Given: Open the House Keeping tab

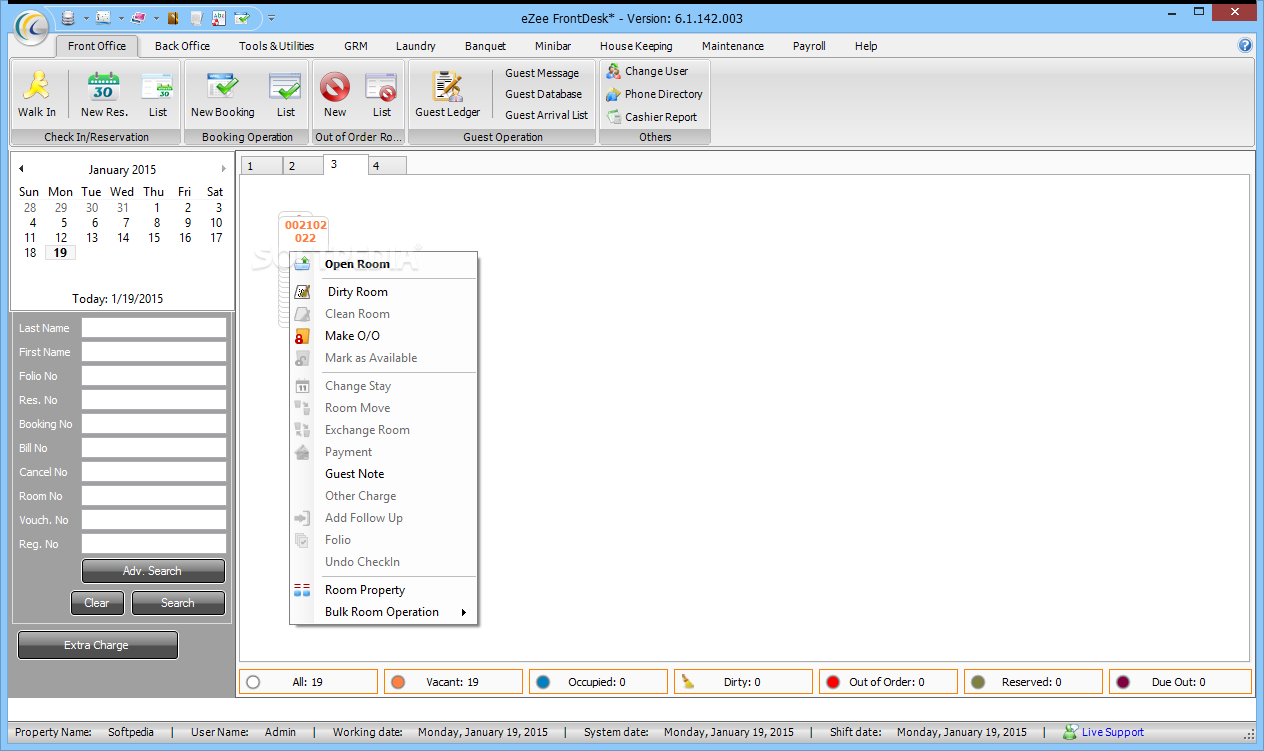Looking at the screenshot, I should coord(636,46).
